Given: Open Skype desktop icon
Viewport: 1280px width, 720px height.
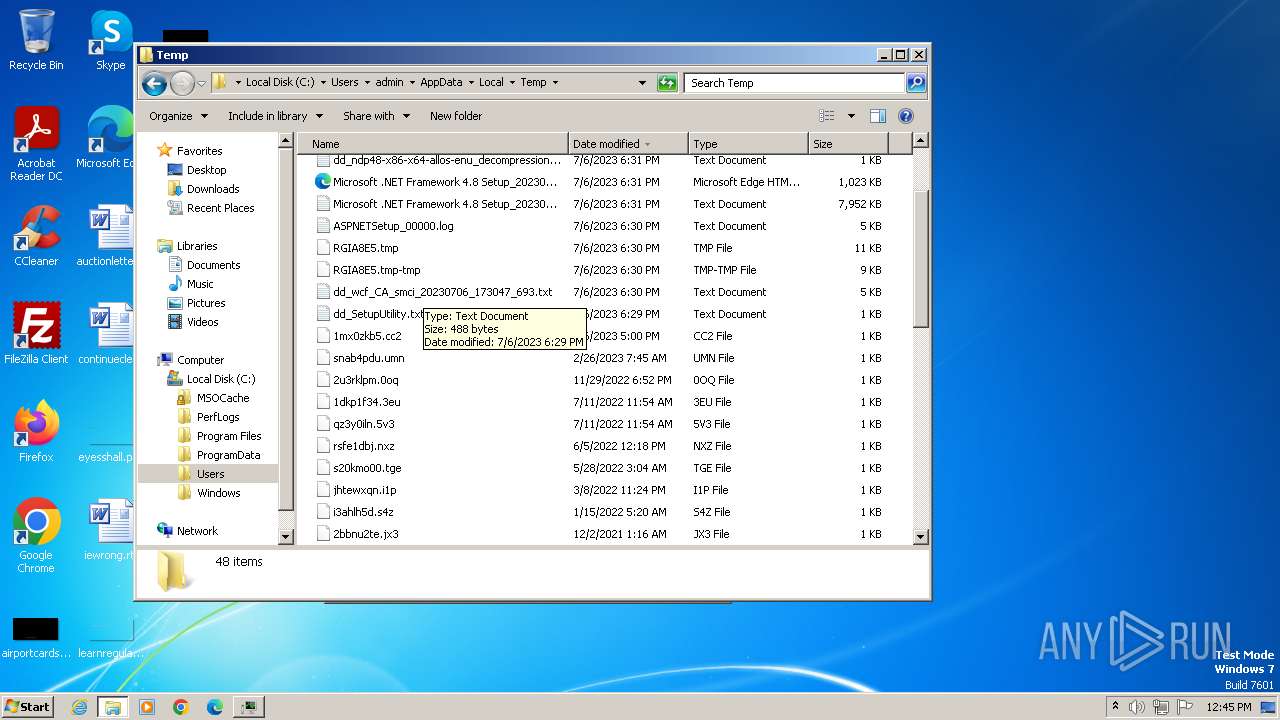Looking at the screenshot, I should point(111,40).
